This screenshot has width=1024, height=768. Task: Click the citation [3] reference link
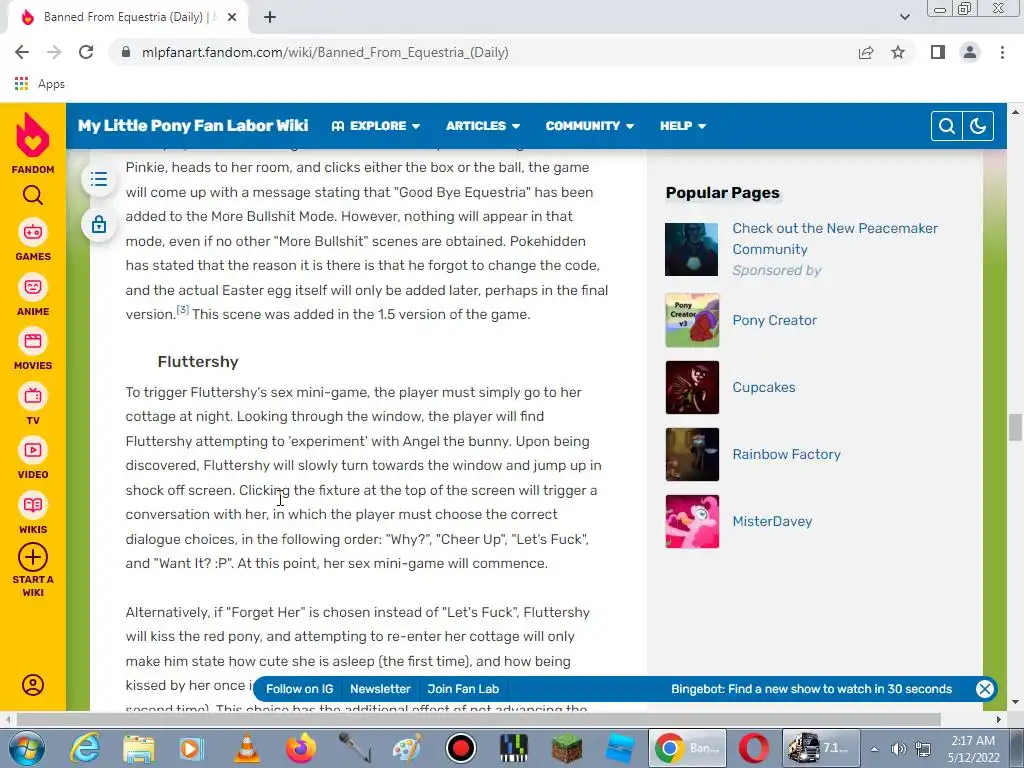[x=183, y=310]
